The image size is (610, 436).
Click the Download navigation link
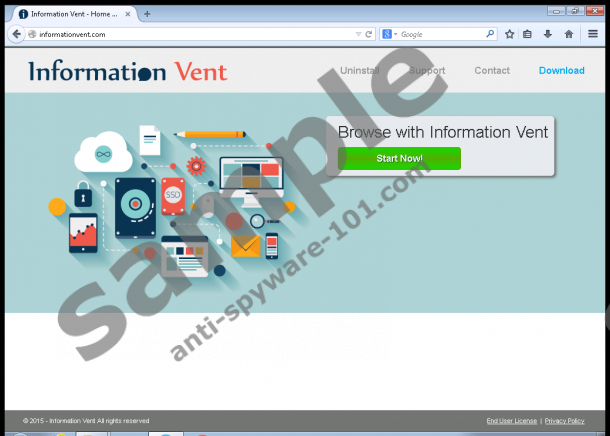click(561, 71)
